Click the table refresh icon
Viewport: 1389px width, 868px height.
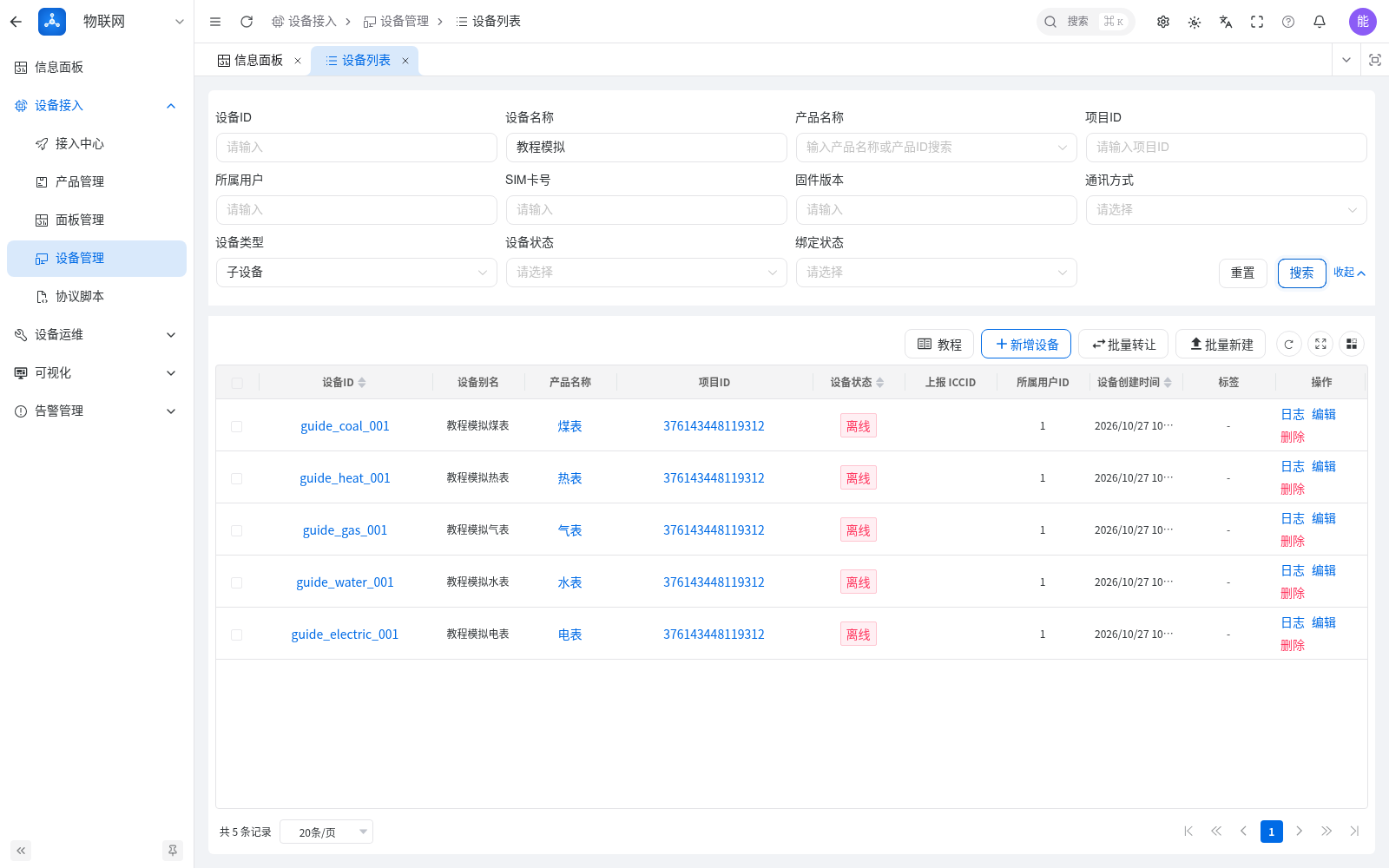(1289, 344)
